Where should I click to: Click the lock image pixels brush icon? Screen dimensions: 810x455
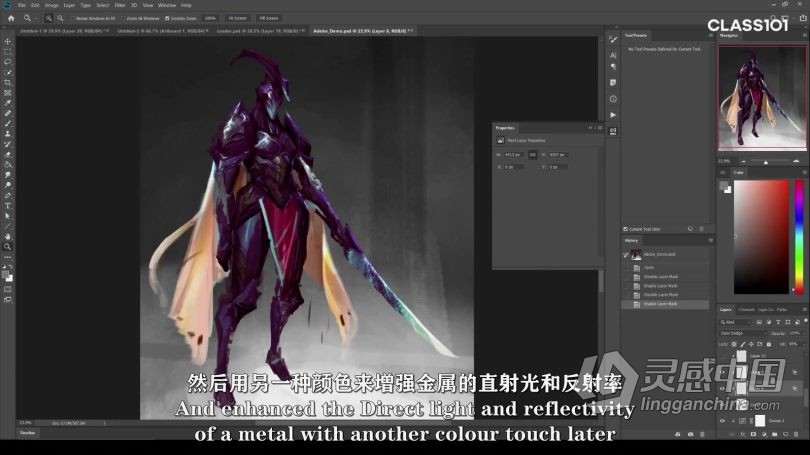coord(743,344)
